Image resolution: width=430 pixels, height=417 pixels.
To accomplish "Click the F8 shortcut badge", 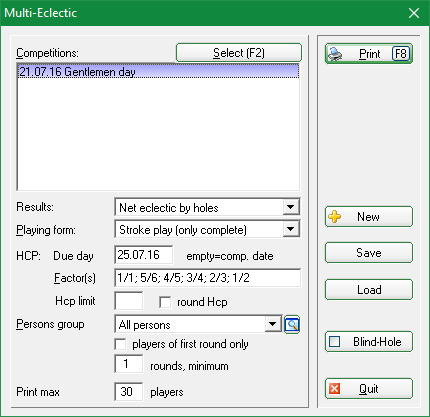I will pyautogui.click(x=400, y=54).
